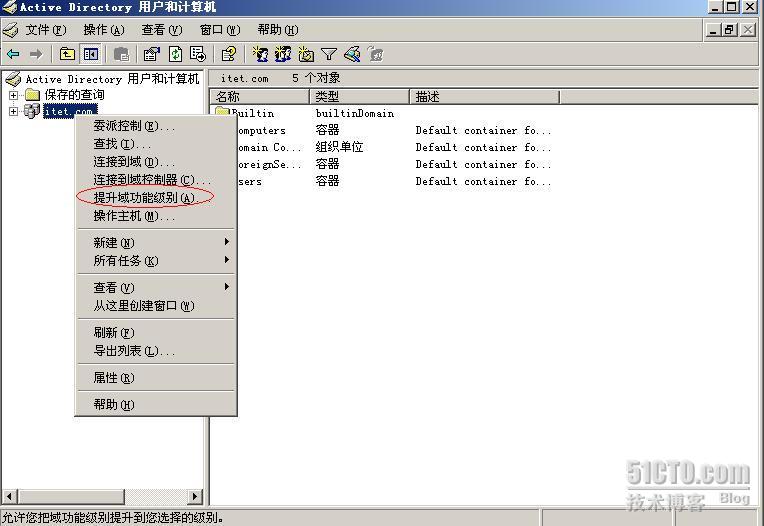Choose 提升域功能级别 from the context menu
The image size is (764, 526).
[x=156, y=197]
